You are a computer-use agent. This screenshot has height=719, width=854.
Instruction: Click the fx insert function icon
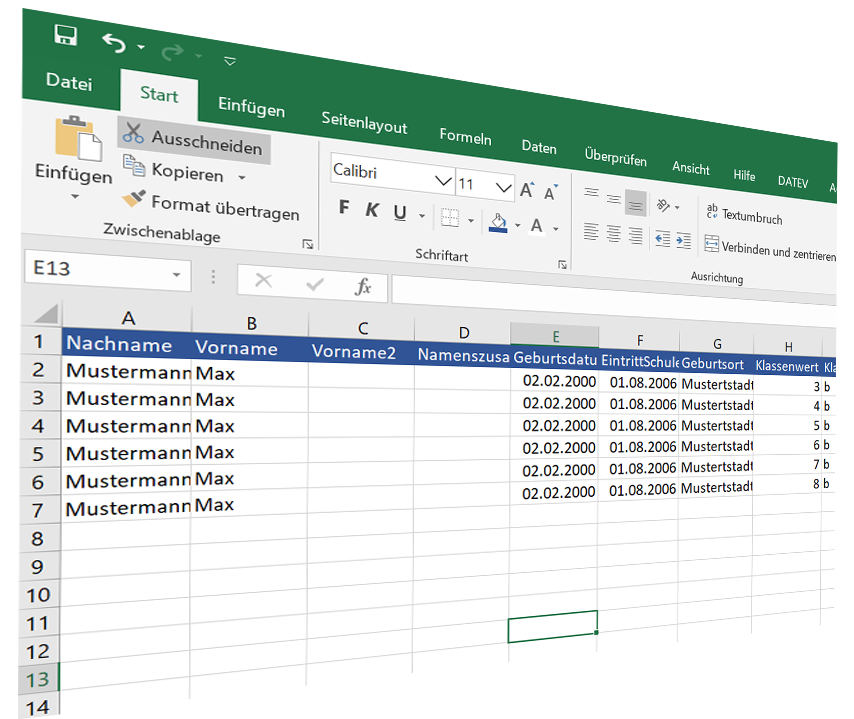pyautogui.click(x=363, y=286)
